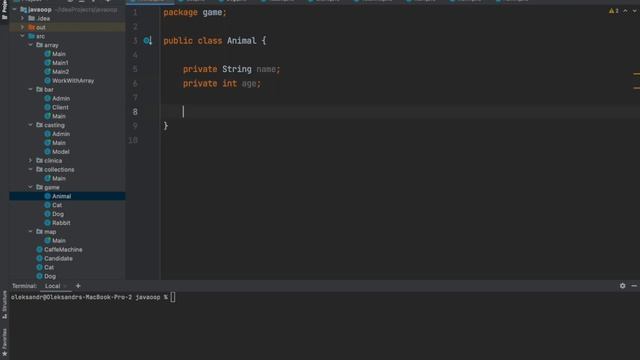Collapse the map package
Viewport: 640px width, 360px height.
click(31, 231)
